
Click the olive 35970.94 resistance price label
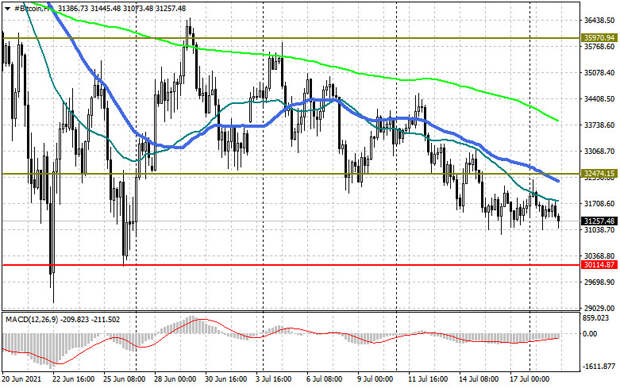click(599, 38)
